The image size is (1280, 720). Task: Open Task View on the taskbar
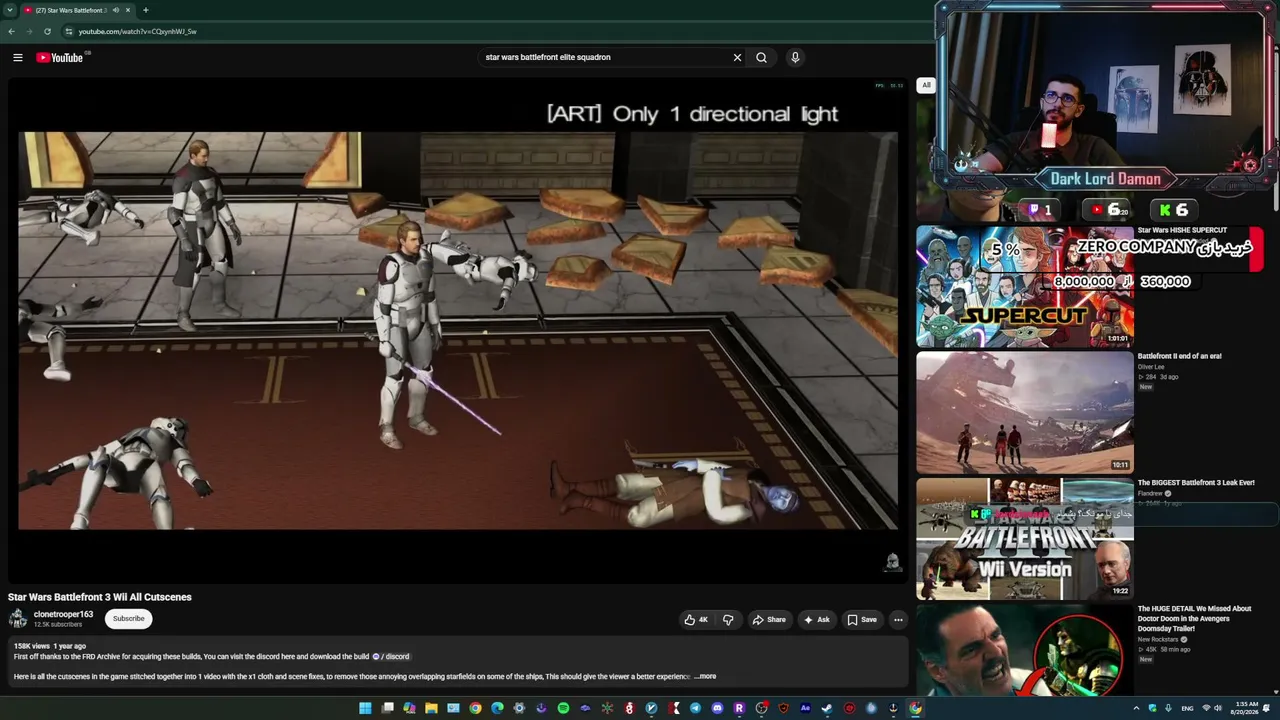pyautogui.click(x=387, y=708)
